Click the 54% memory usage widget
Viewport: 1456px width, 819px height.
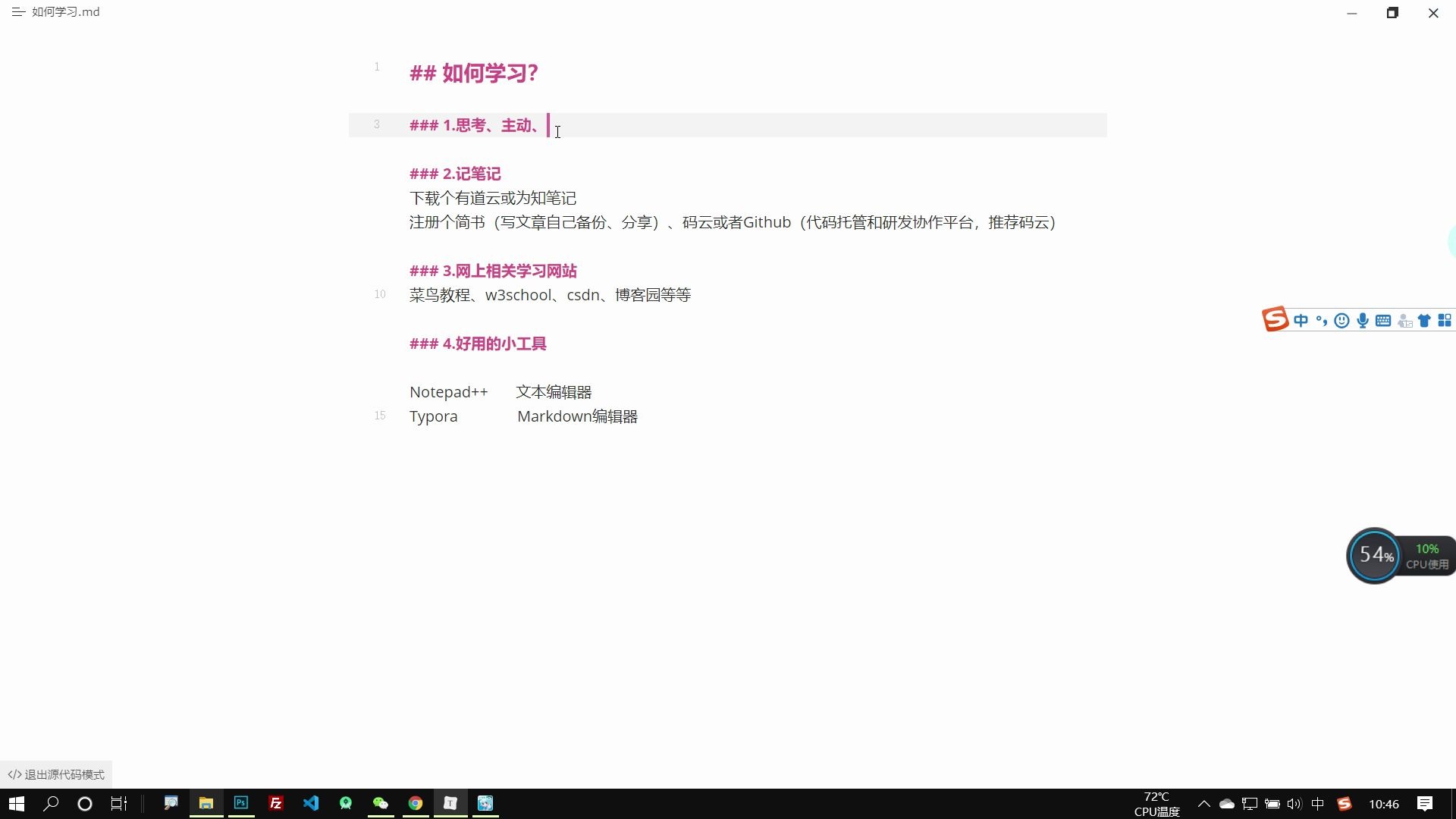pos(1375,555)
